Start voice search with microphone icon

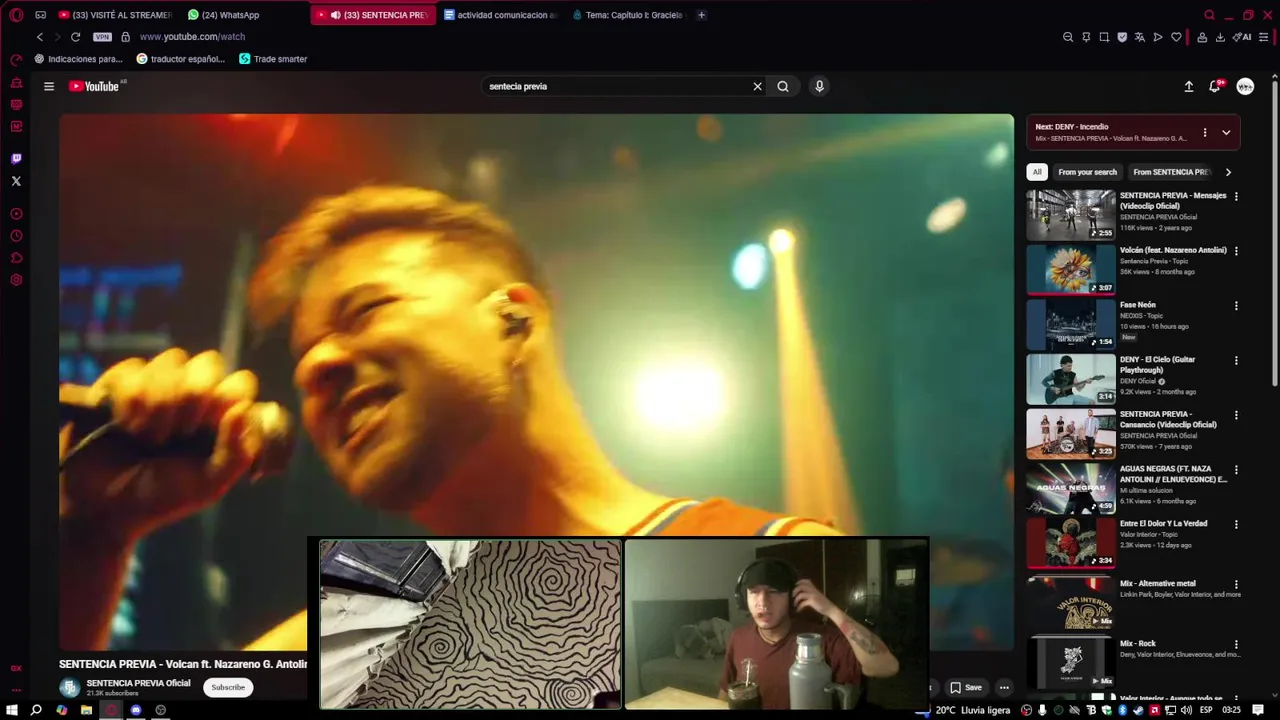click(x=819, y=86)
